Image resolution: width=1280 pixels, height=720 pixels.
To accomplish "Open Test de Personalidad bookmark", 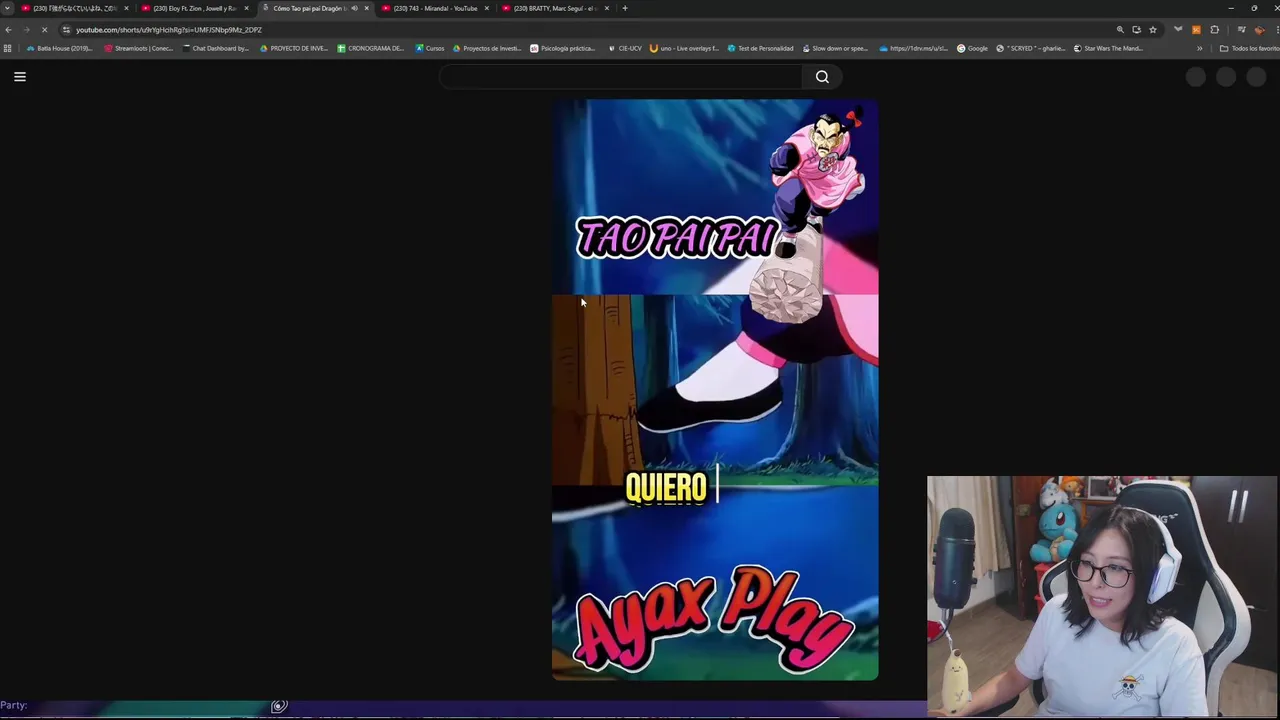I will tap(760, 48).
